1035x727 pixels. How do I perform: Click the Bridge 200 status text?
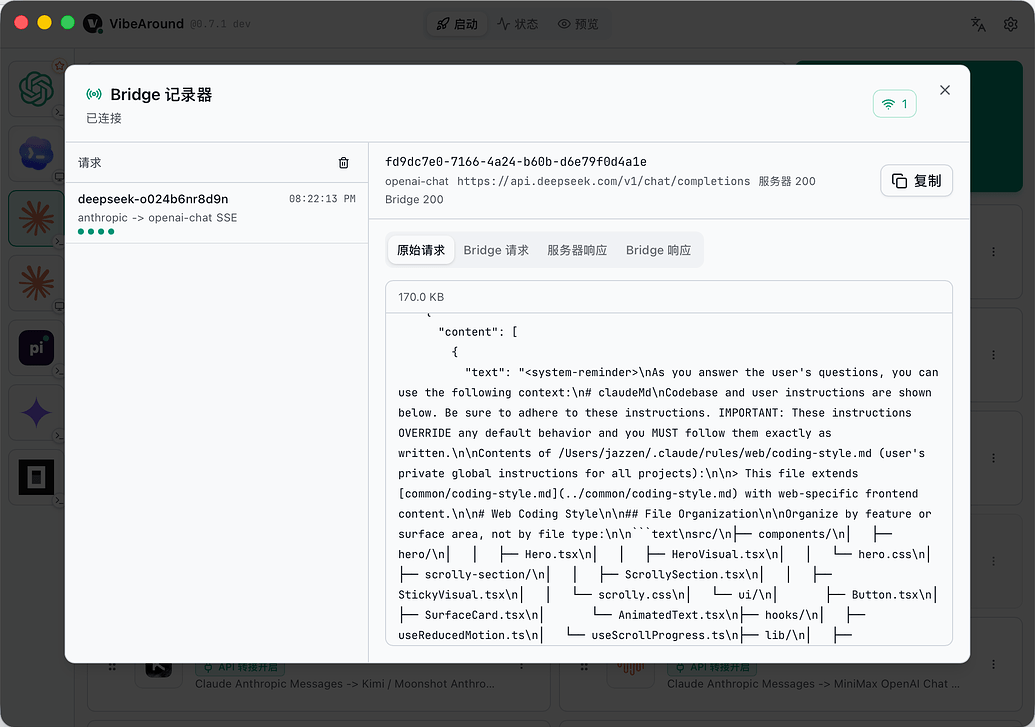tap(414, 199)
